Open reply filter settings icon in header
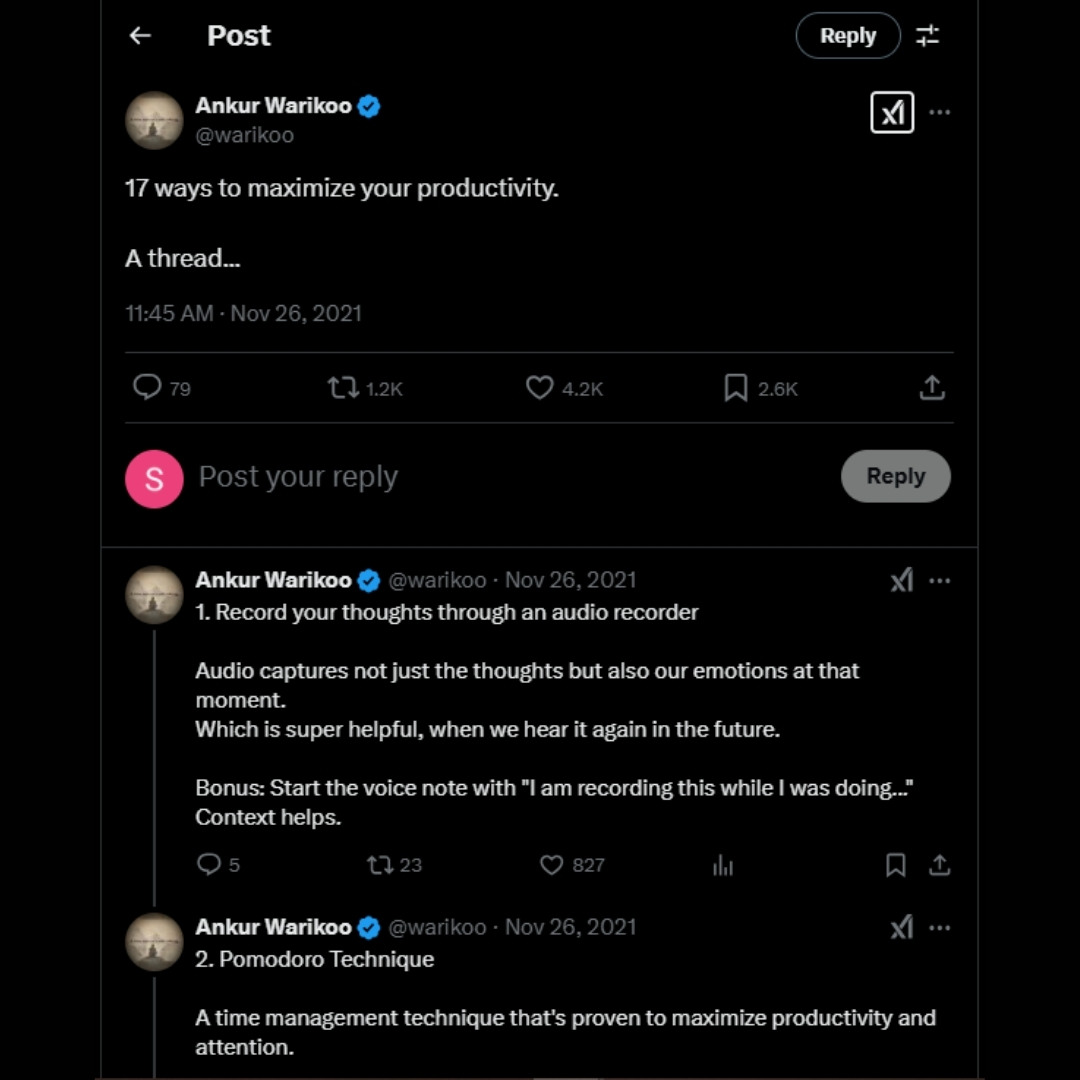1080x1080 pixels. click(928, 36)
